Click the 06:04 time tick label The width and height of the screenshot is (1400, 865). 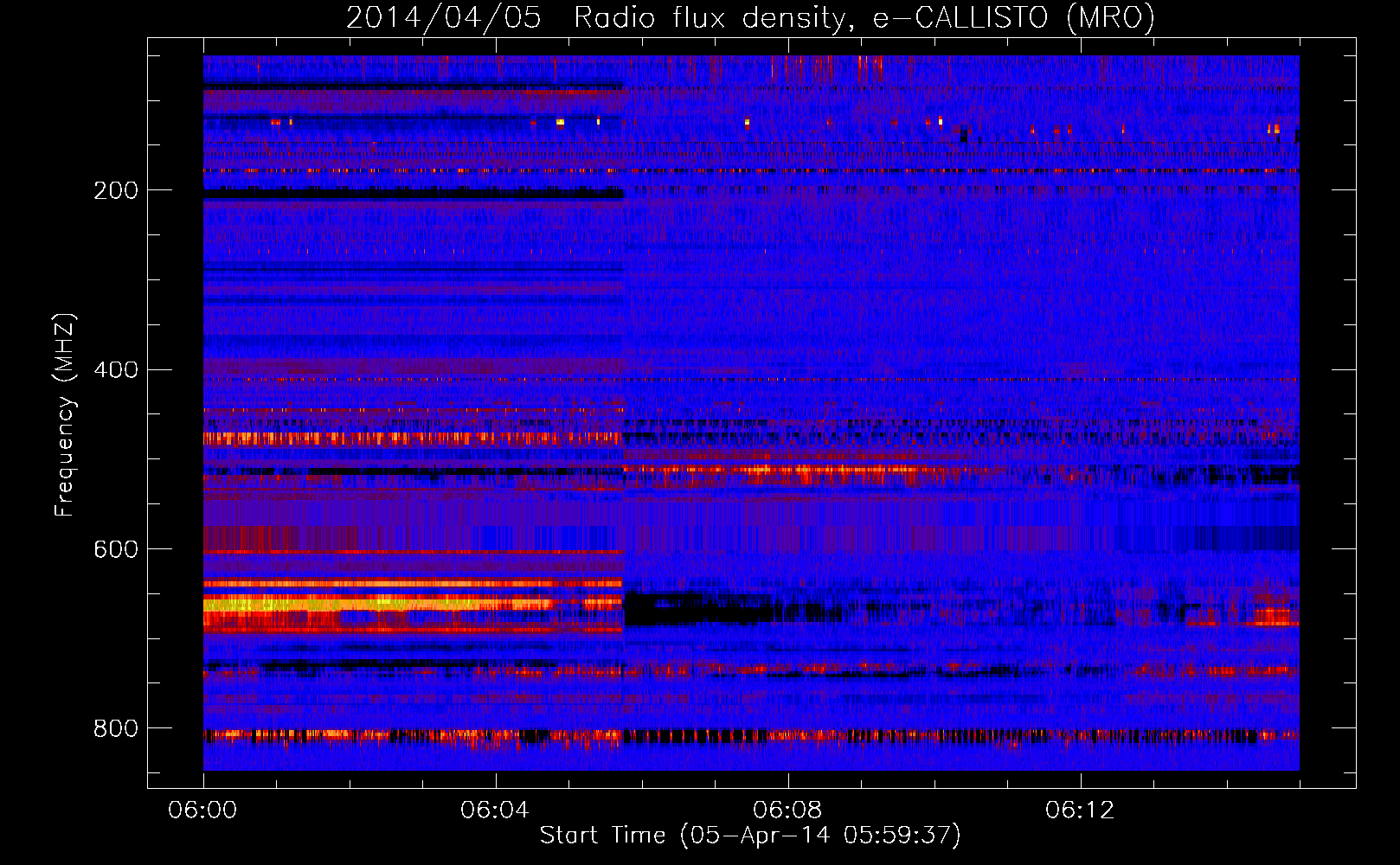tap(495, 811)
